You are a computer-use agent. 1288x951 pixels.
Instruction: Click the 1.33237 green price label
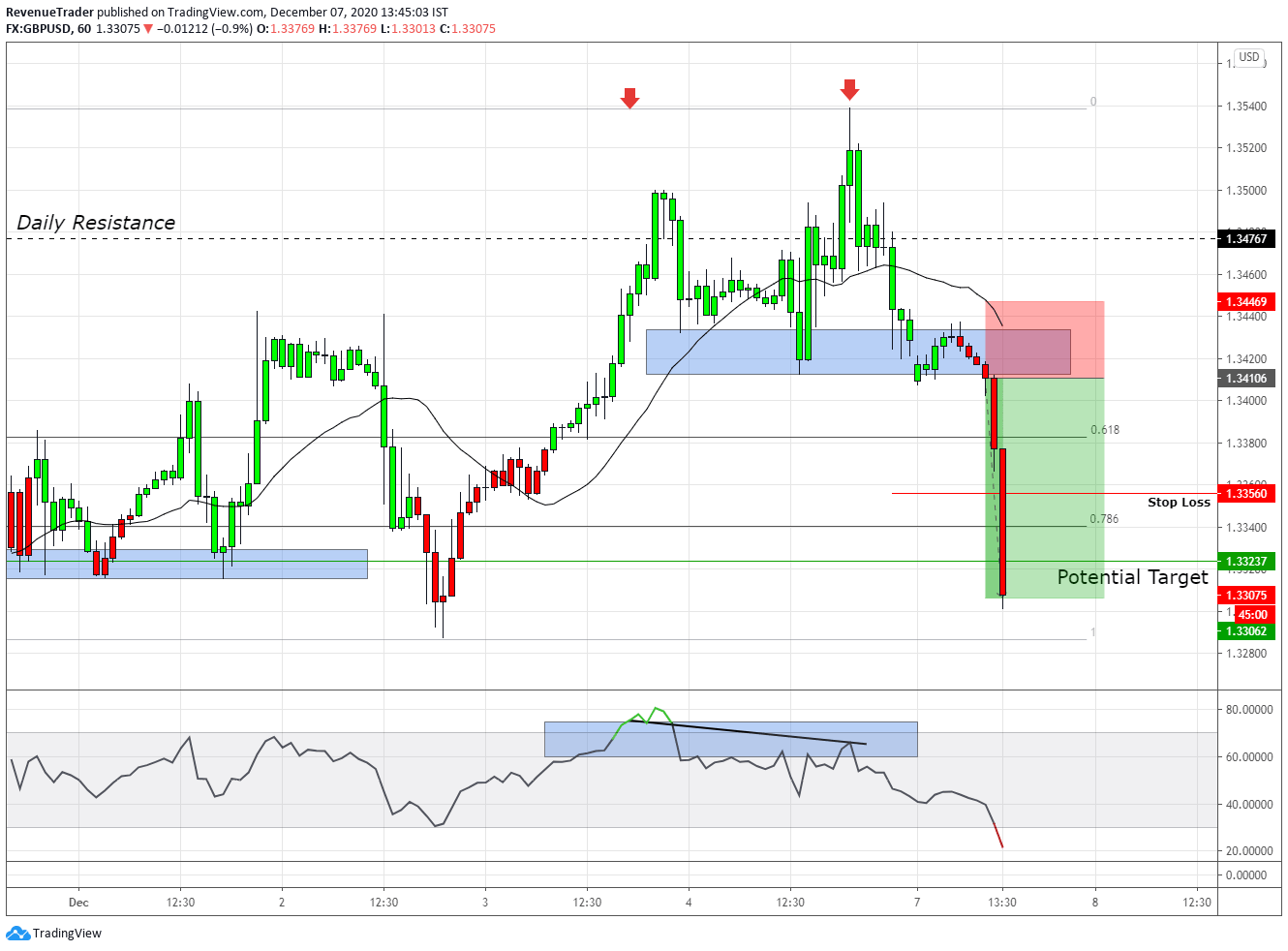click(x=1246, y=562)
